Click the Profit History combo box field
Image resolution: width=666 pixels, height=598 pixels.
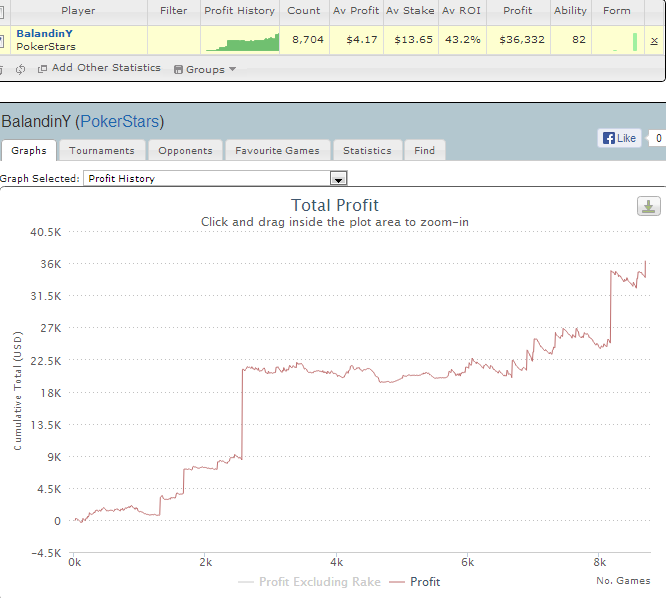(215, 178)
